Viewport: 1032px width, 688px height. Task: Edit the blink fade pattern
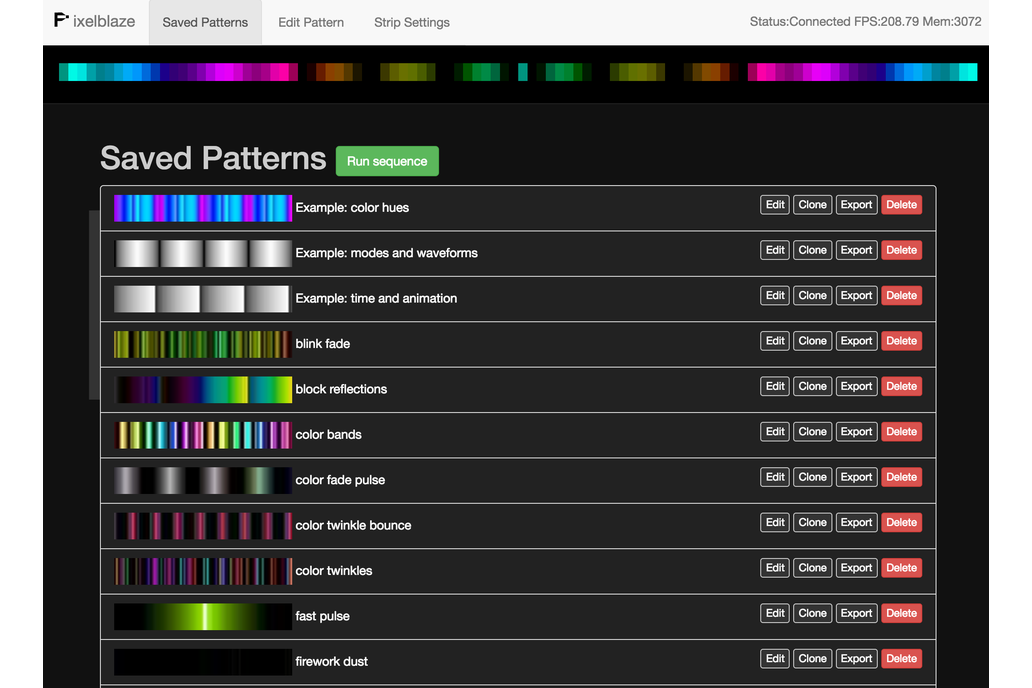pyautogui.click(x=775, y=341)
